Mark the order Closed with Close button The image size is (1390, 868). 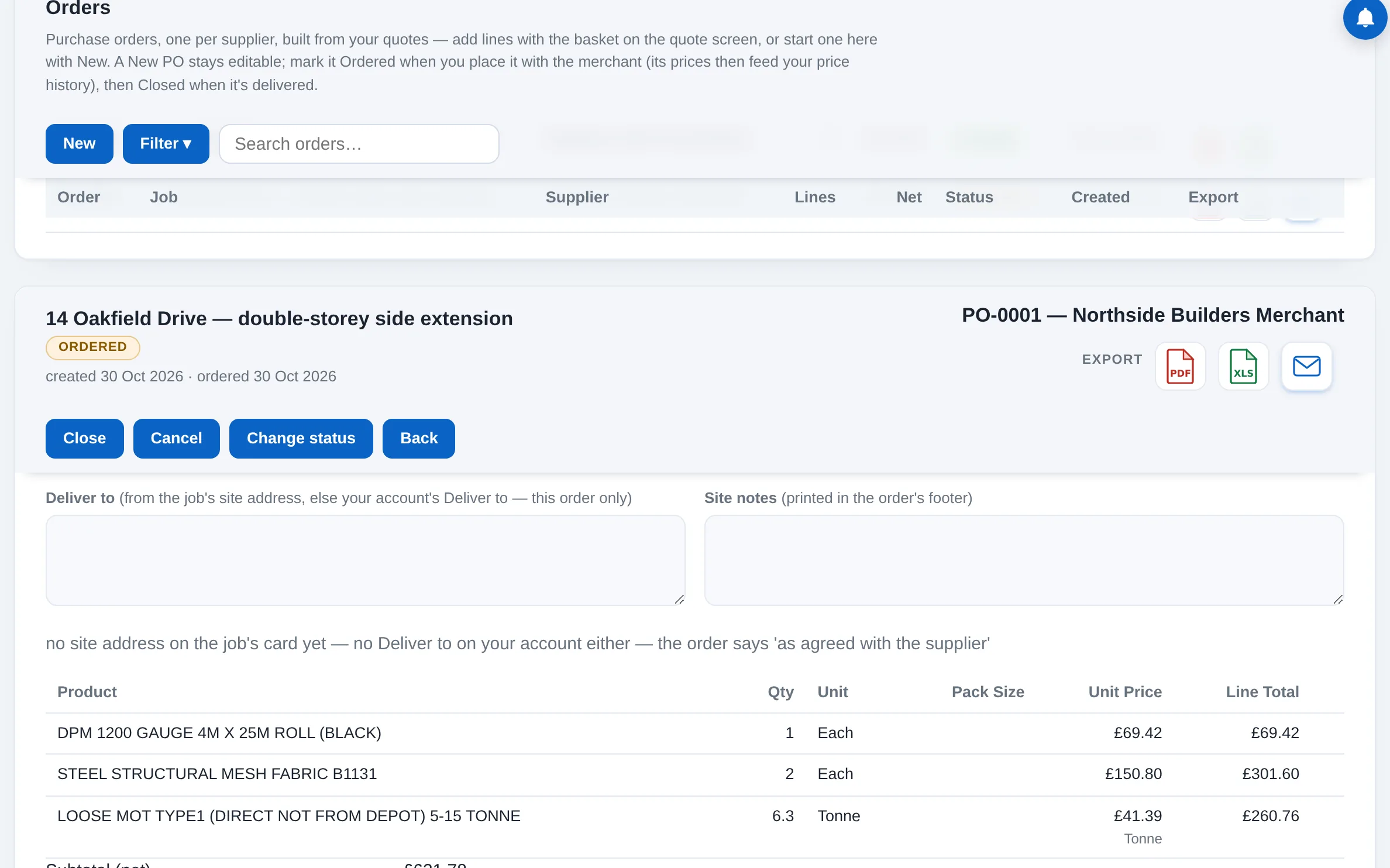click(x=84, y=439)
